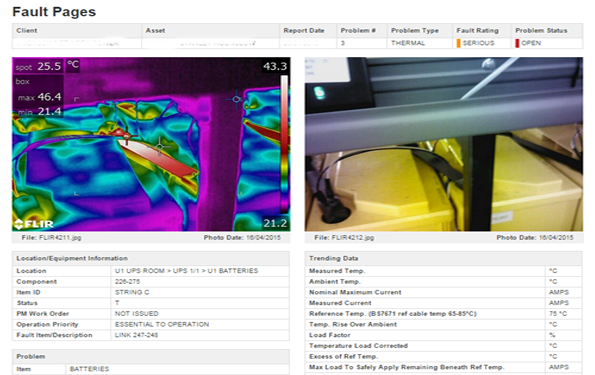Click the Measured Current row label

pos(340,303)
